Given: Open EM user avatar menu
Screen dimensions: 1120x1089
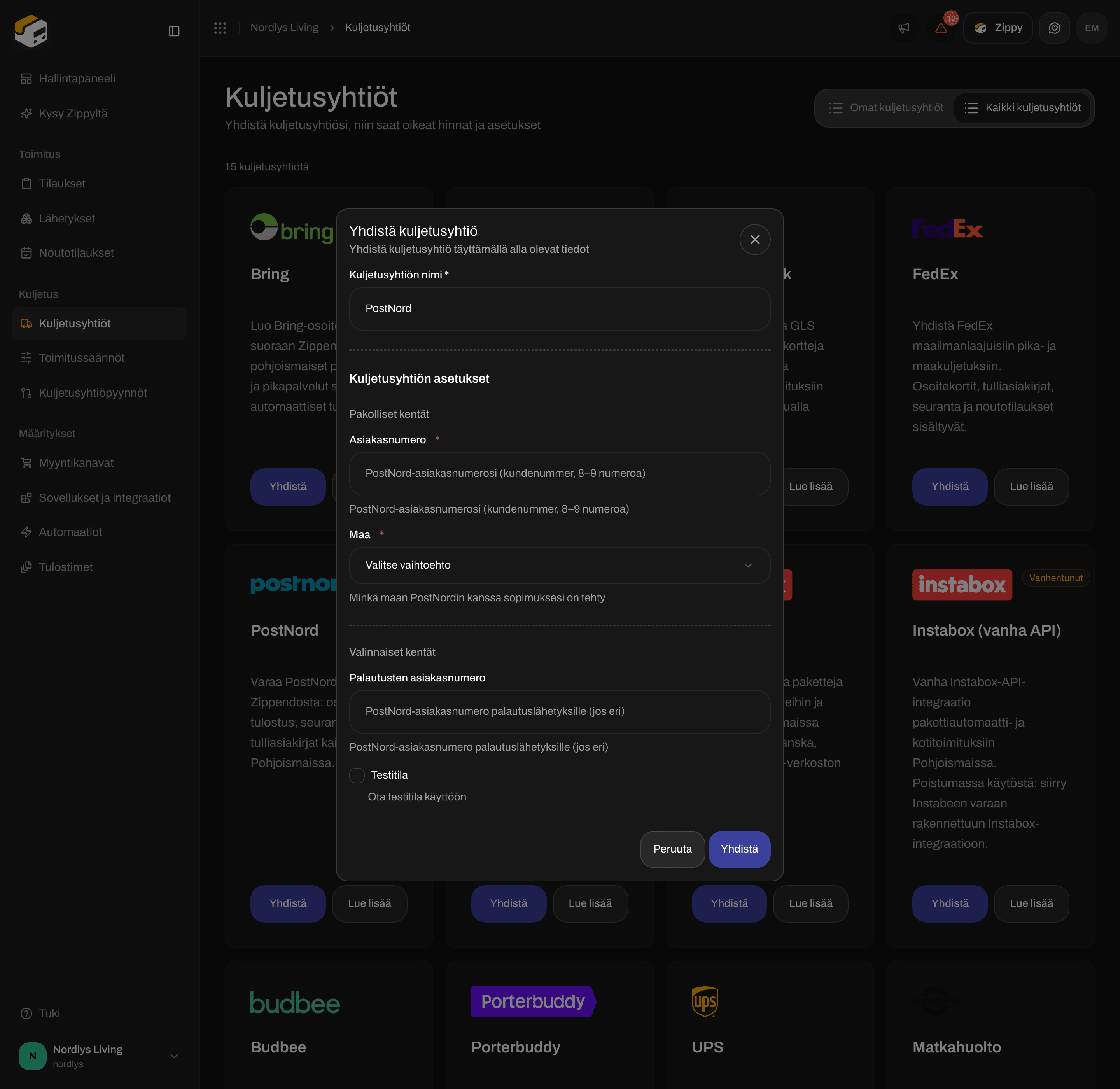Looking at the screenshot, I should click(x=1091, y=28).
